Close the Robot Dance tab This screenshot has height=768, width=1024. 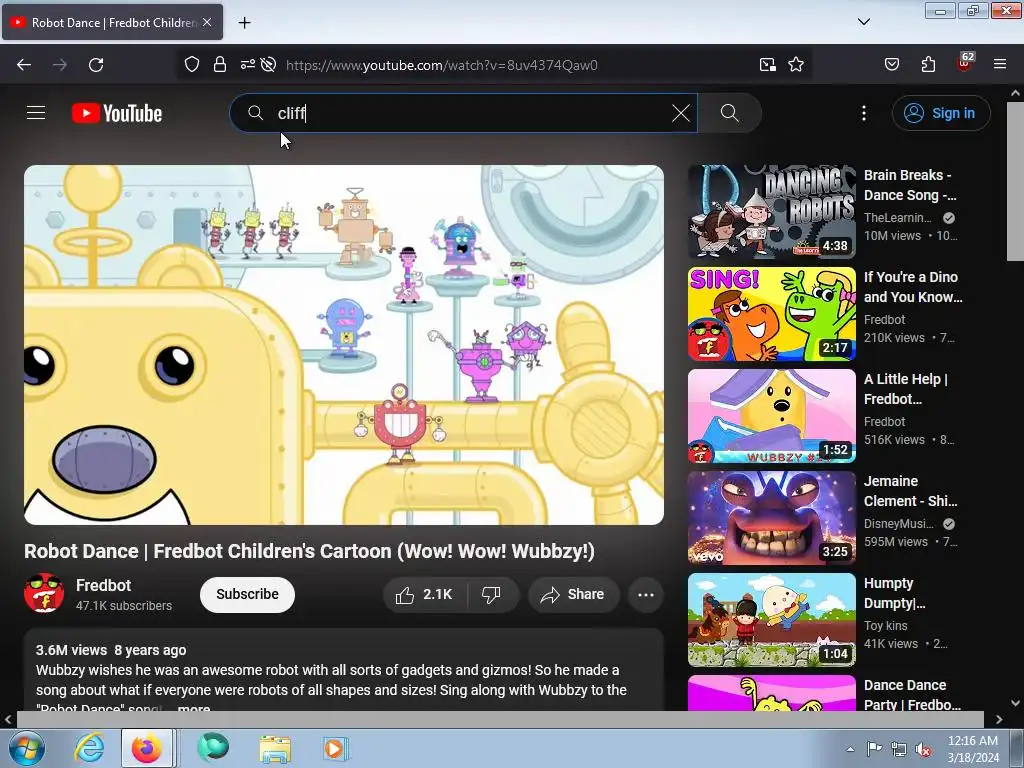[x=207, y=22]
